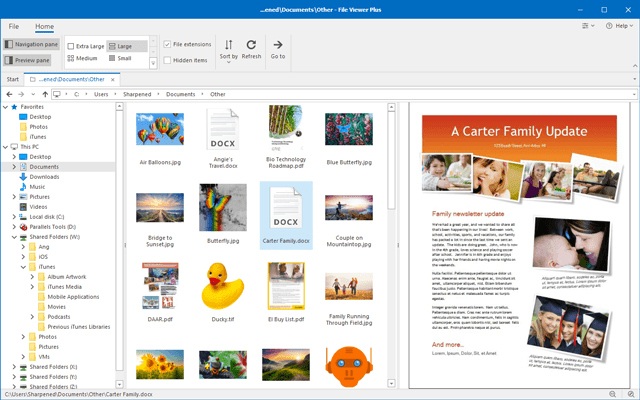Expand the Pictures tree node
Image resolution: width=640 pixels, height=400 pixels.
14,197
